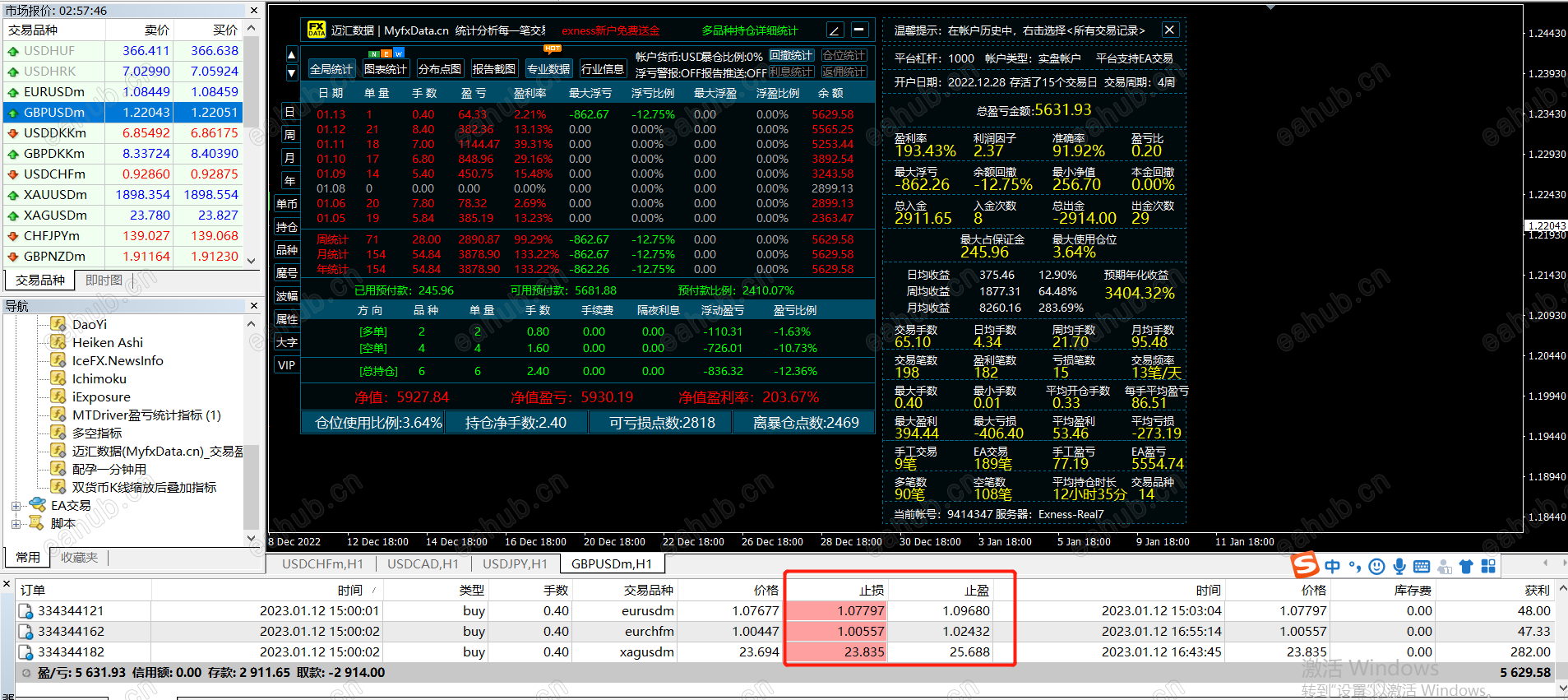Switch Sogou input to Chinese/English mode
Viewport: 1568px width, 700px height.
click(x=1333, y=566)
